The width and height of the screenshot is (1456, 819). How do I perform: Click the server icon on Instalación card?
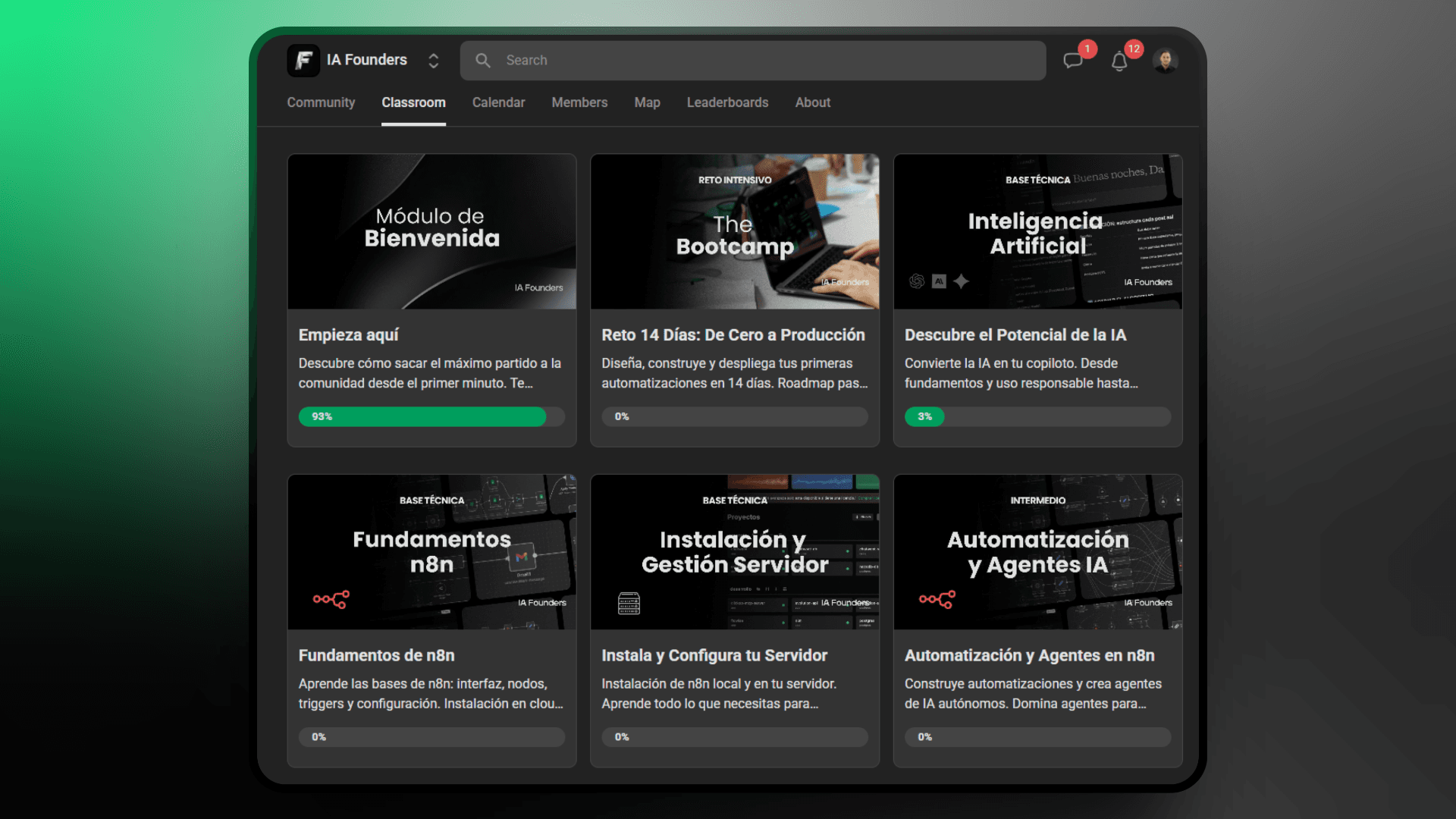629,603
